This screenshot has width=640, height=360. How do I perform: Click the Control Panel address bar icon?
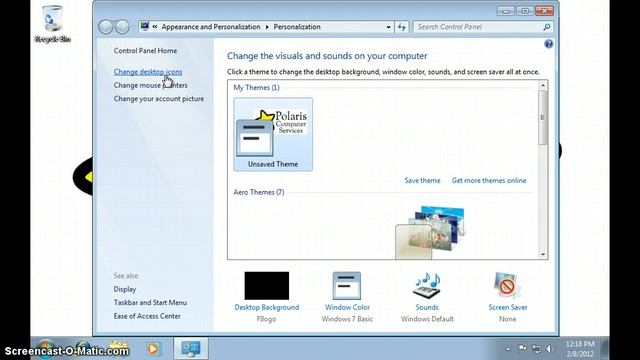pos(144,27)
